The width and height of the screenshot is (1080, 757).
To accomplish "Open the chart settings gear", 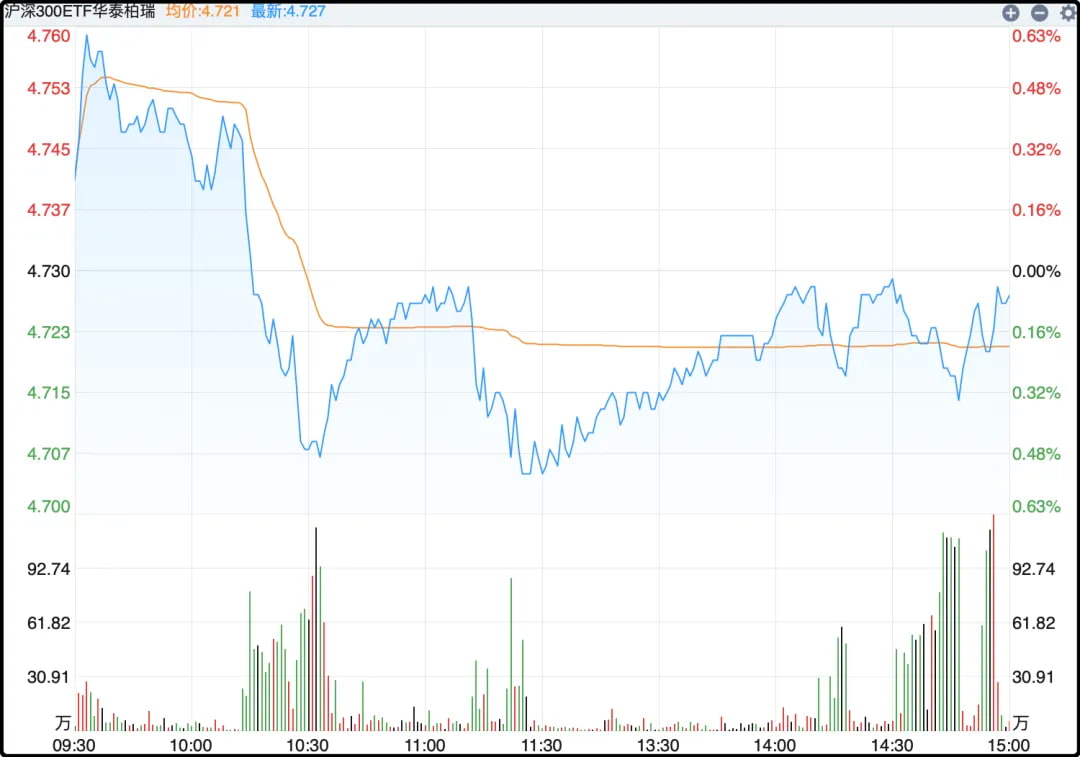I will coord(1065,14).
